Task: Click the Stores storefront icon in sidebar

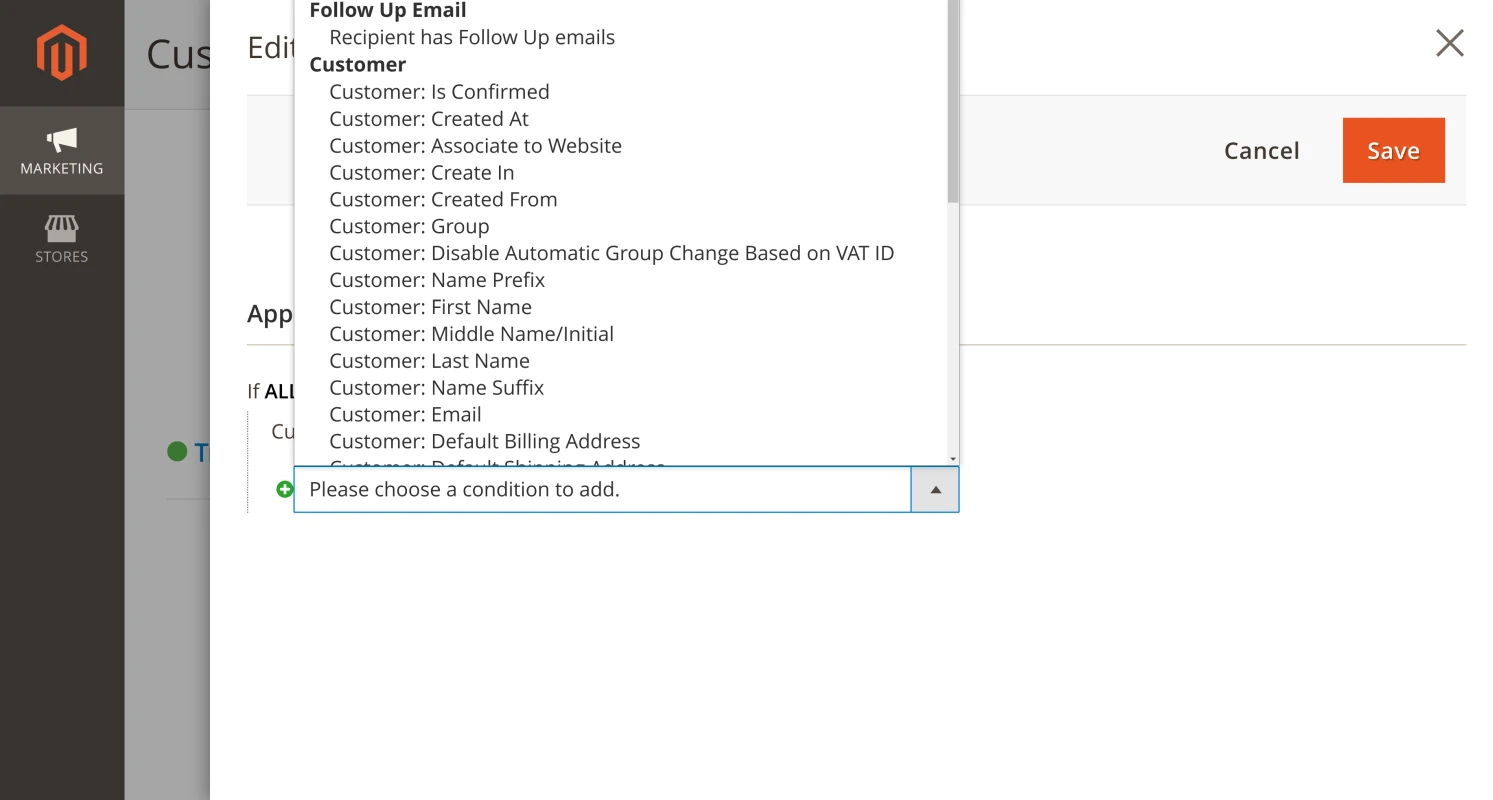Action: (62, 238)
